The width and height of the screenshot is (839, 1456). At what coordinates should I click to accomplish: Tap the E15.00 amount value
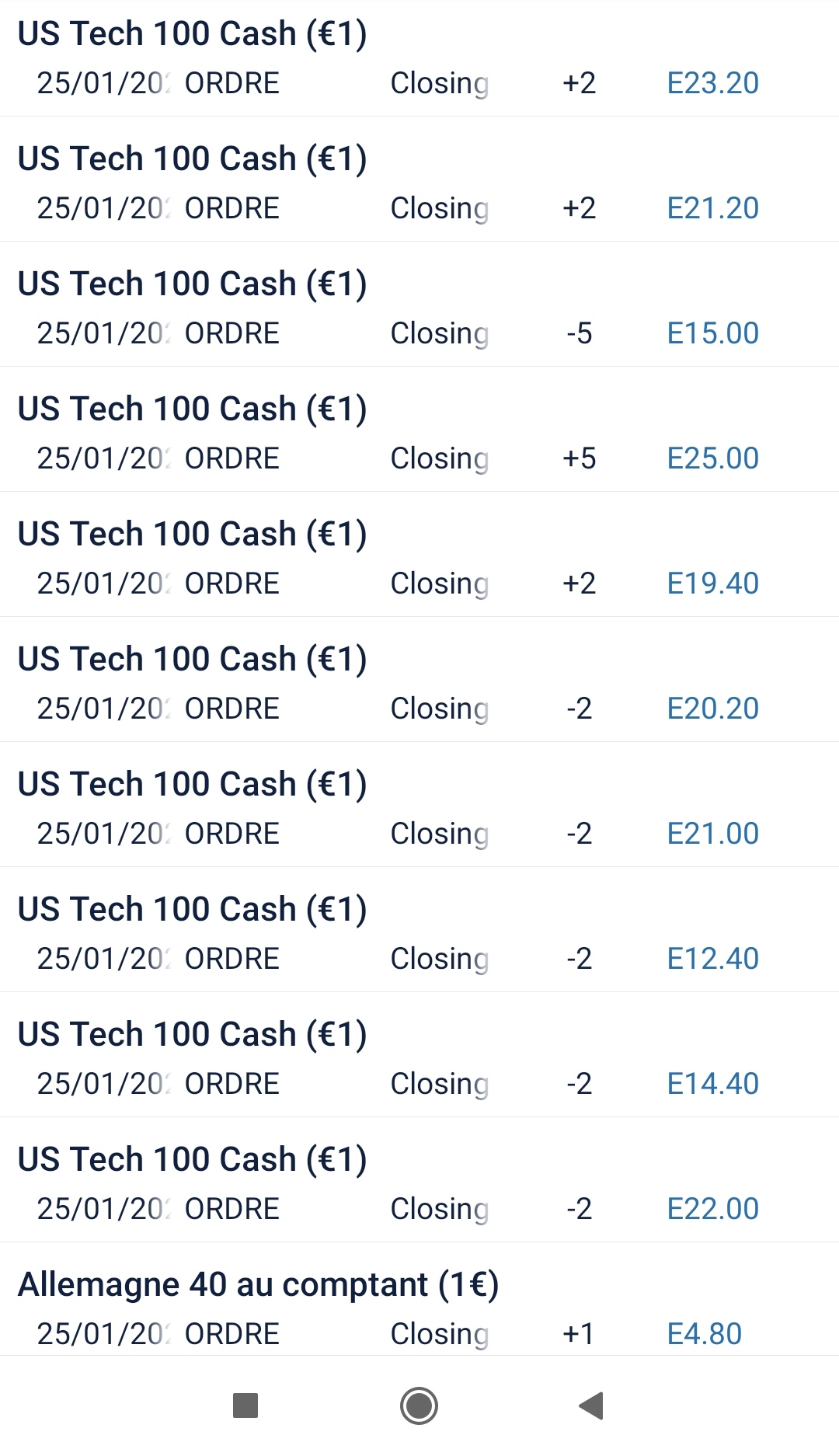pos(712,333)
